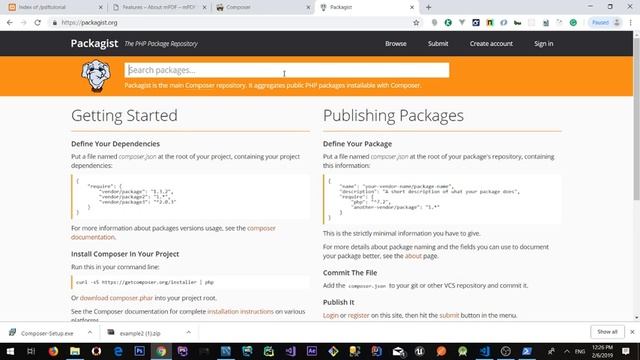
Task: Click the browser Back arrow
Action: pos(10,23)
